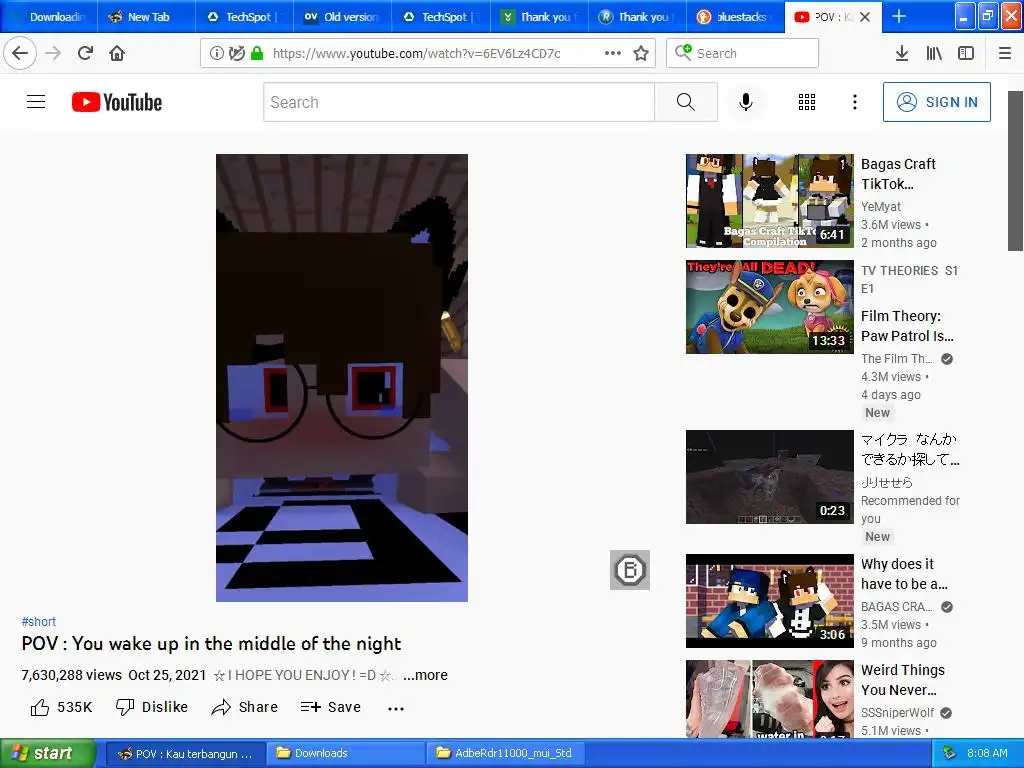Screen dimensions: 1024x768
Task: Open the Firefox hamburger menu
Action: [x=1005, y=54]
